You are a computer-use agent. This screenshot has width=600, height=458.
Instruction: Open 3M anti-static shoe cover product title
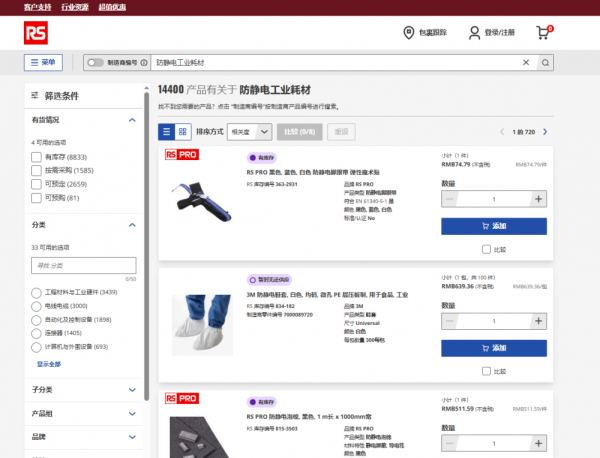click(327, 295)
